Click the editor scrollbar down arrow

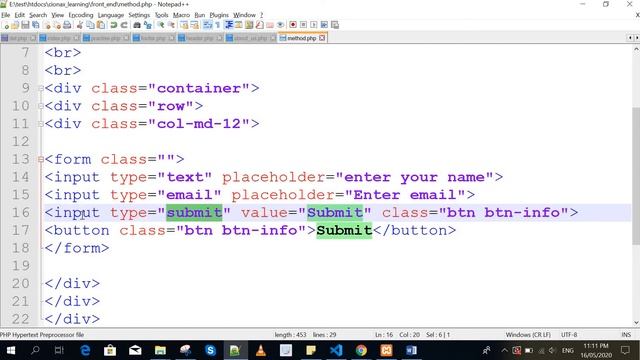636,323
